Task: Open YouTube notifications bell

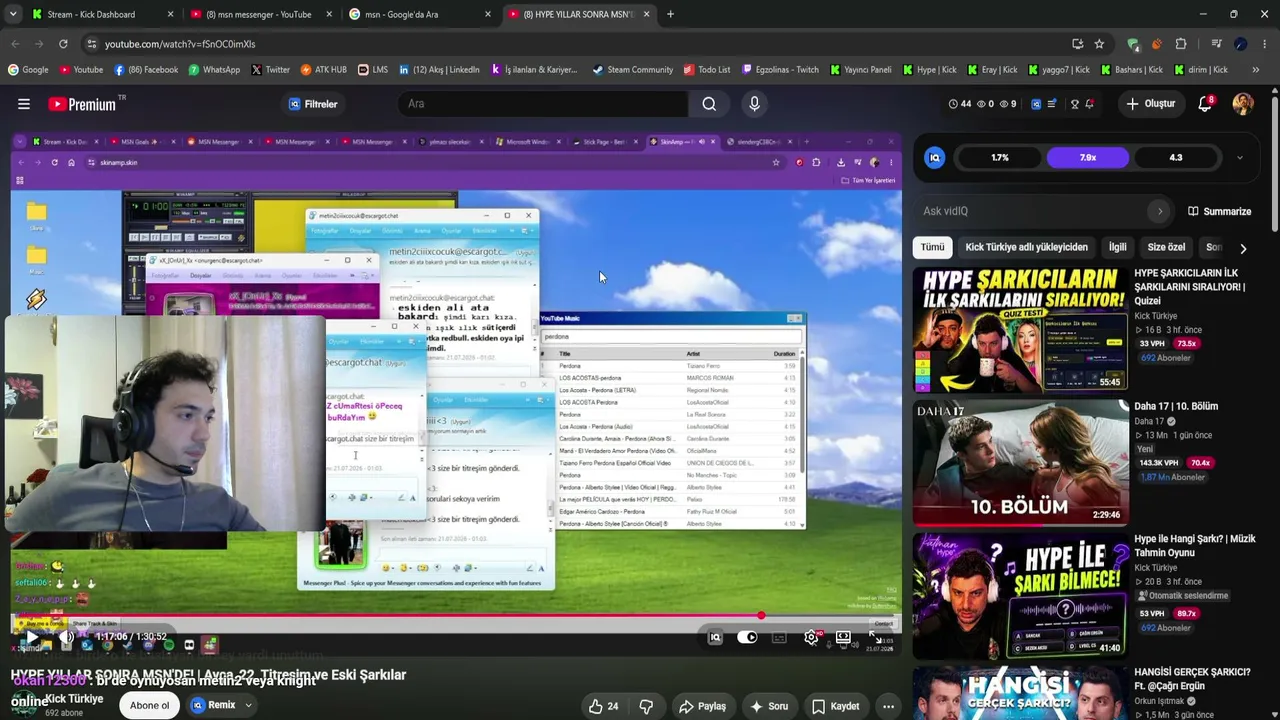Action: pyautogui.click(x=1206, y=104)
